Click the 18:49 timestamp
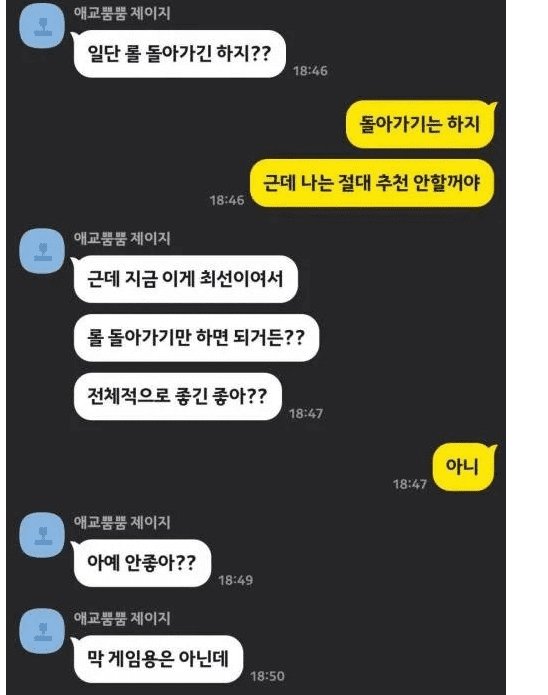 (235, 580)
